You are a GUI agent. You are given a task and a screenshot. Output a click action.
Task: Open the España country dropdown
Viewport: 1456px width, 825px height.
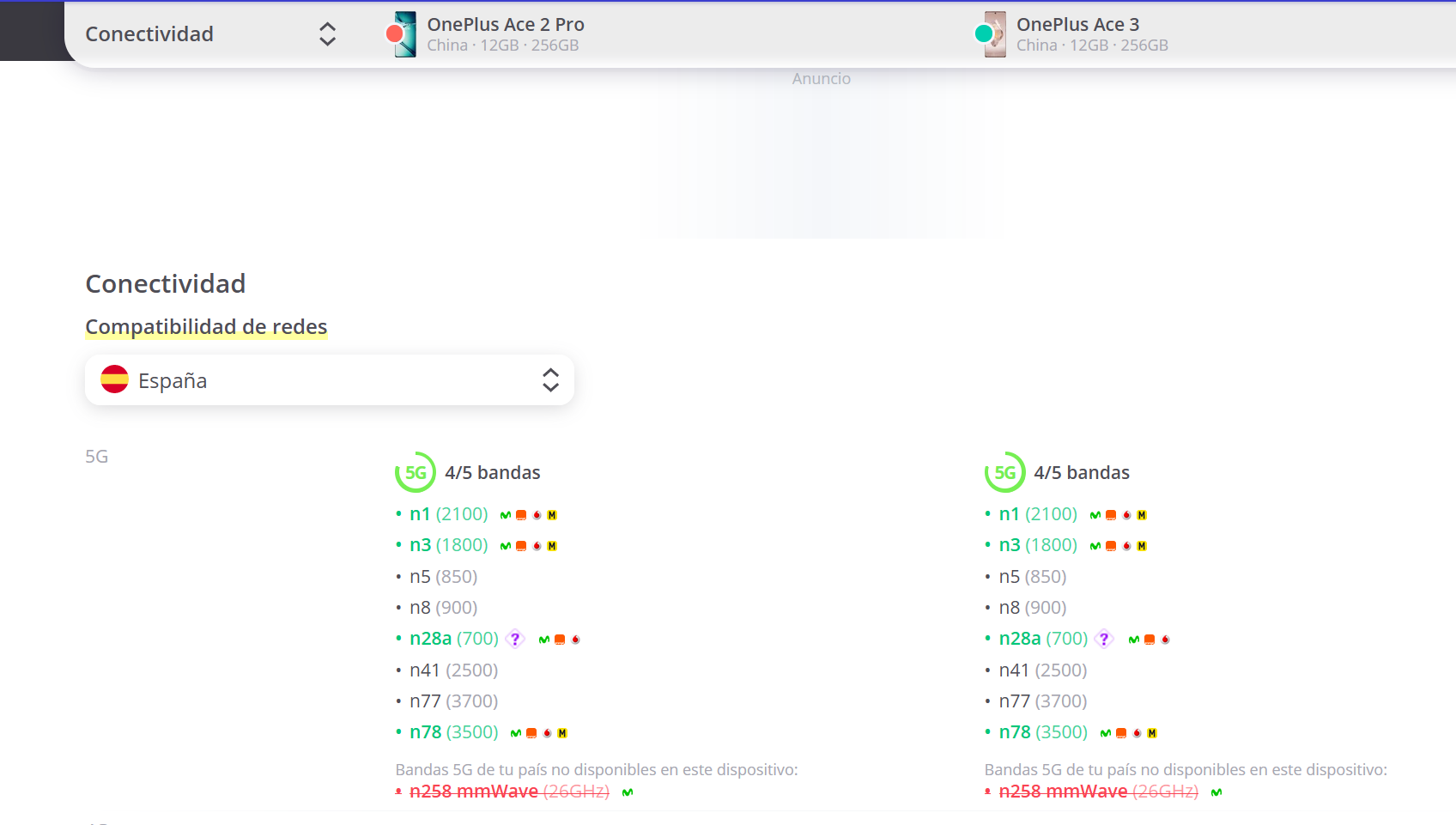(330, 379)
